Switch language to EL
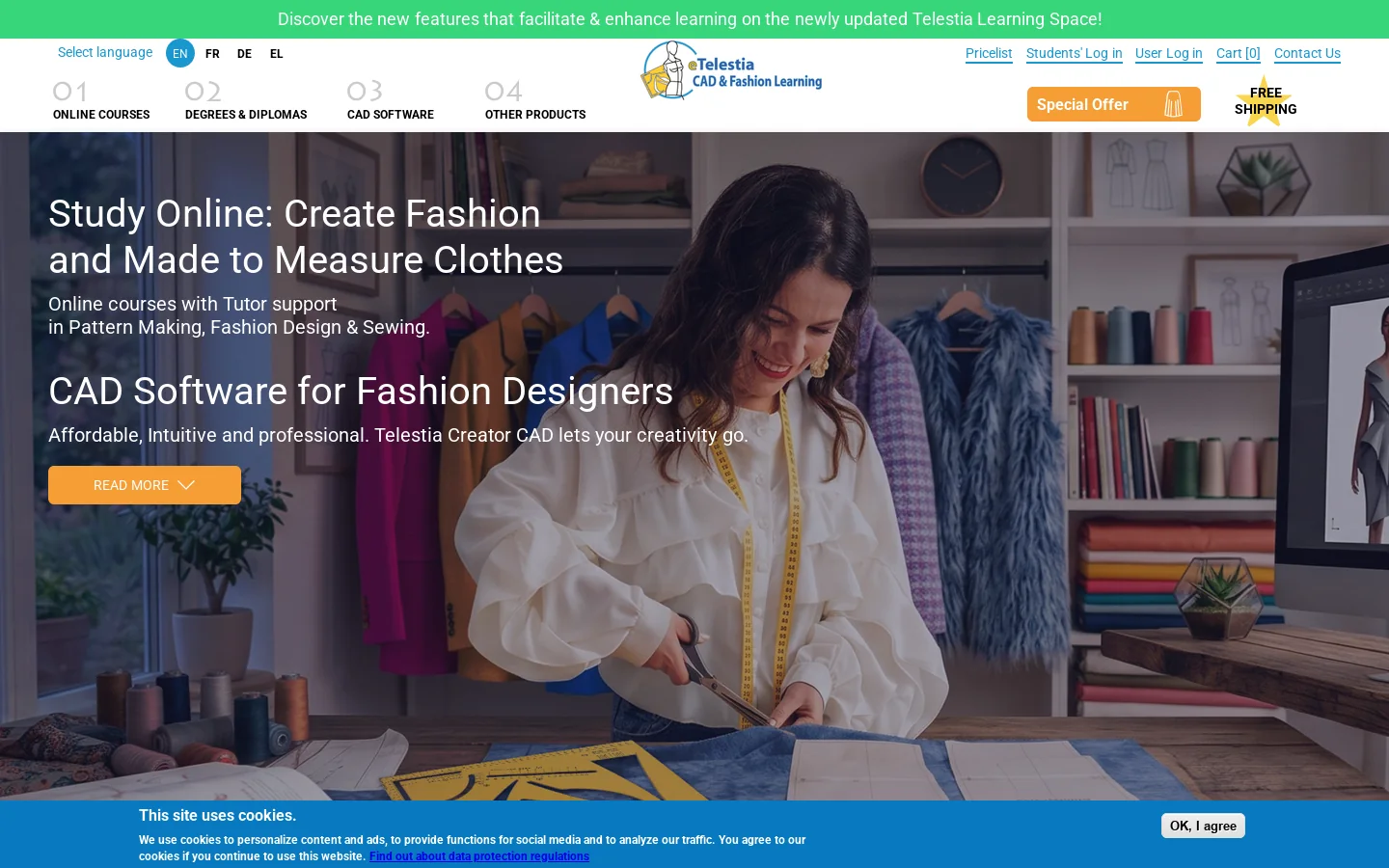The image size is (1389, 868). tap(277, 54)
